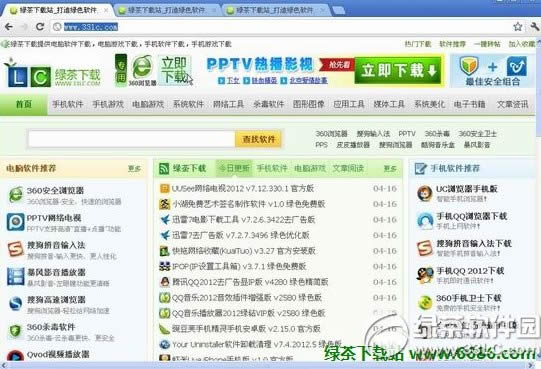
Task: Click the 酷狗音乐盒 hot keyword link
Action: click(x=437, y=145)
